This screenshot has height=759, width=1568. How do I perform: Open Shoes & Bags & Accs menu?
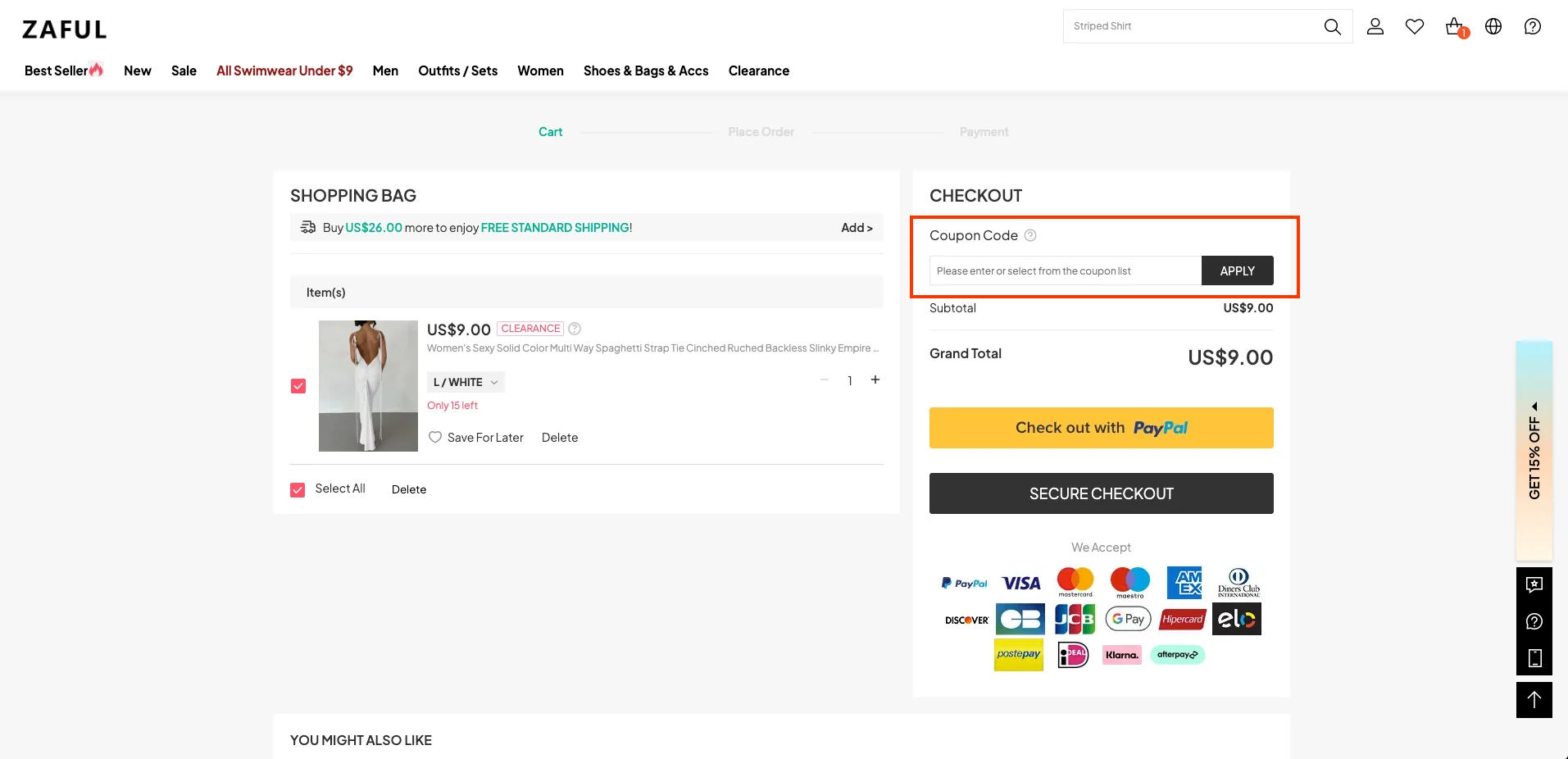(x=646, y=70)
